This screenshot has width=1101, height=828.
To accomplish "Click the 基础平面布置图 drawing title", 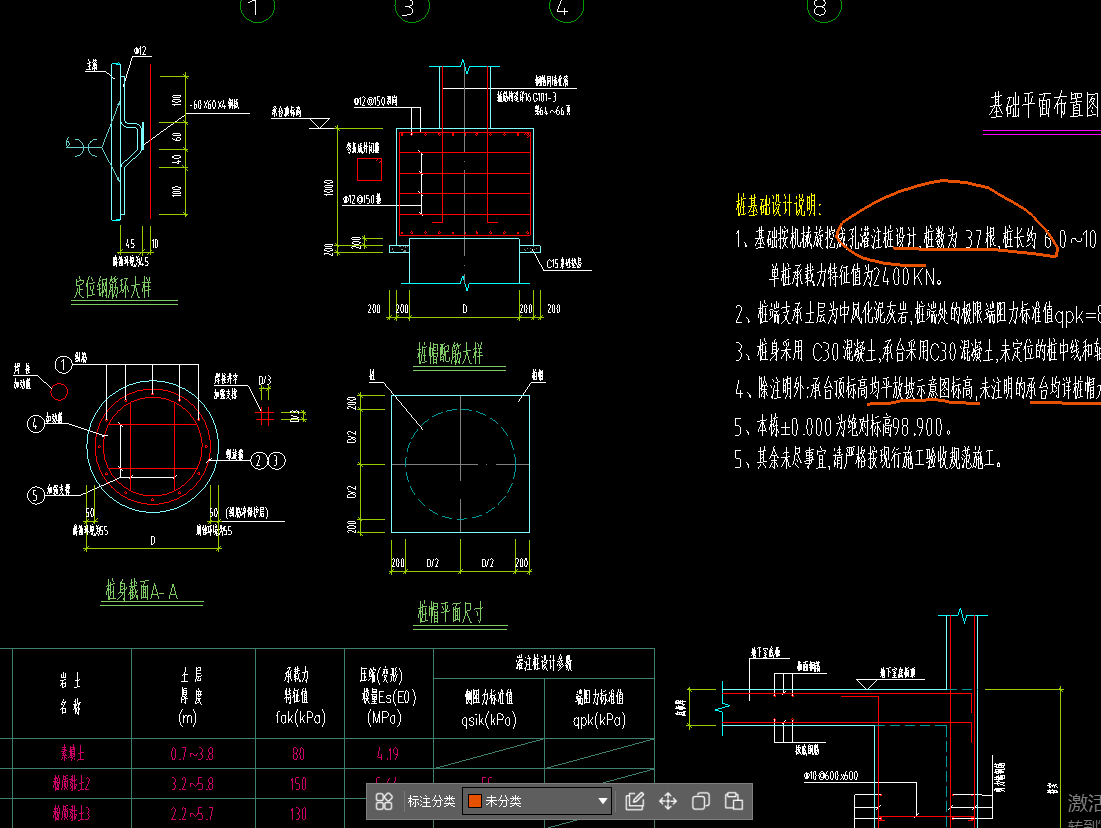I will (x=1044, y=105).
